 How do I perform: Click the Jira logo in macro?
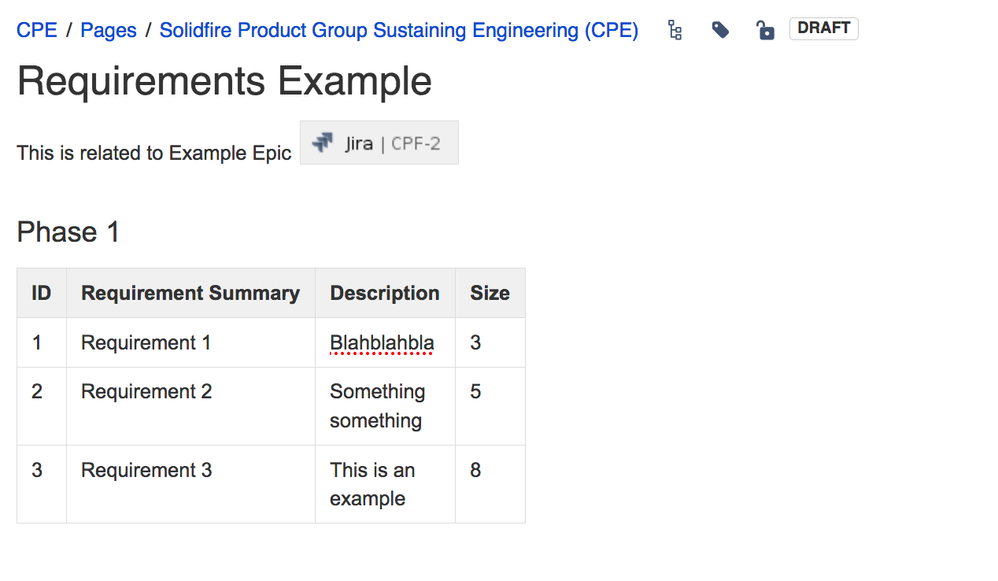322,143
